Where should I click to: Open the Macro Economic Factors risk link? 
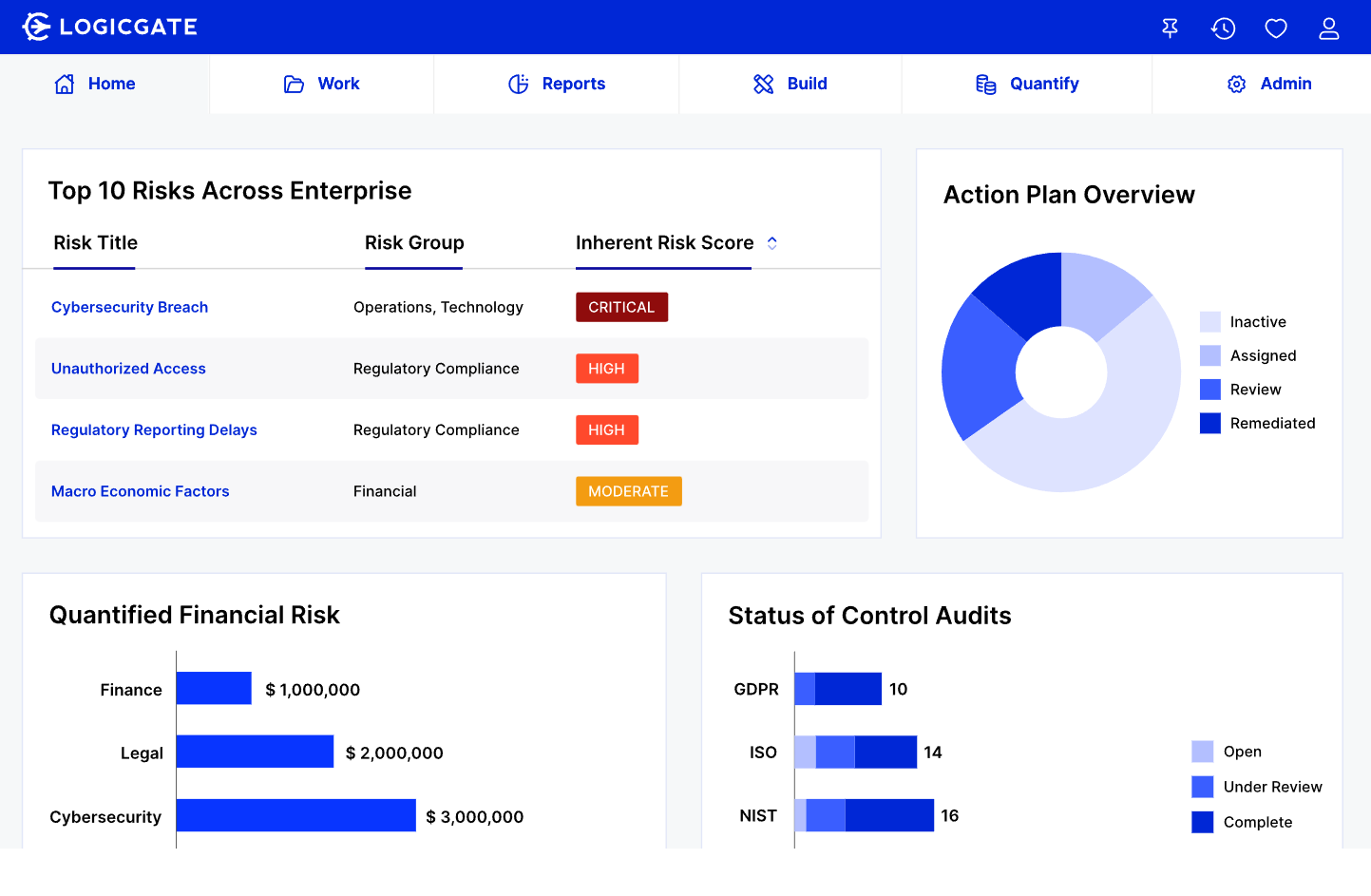pos(140,491)
